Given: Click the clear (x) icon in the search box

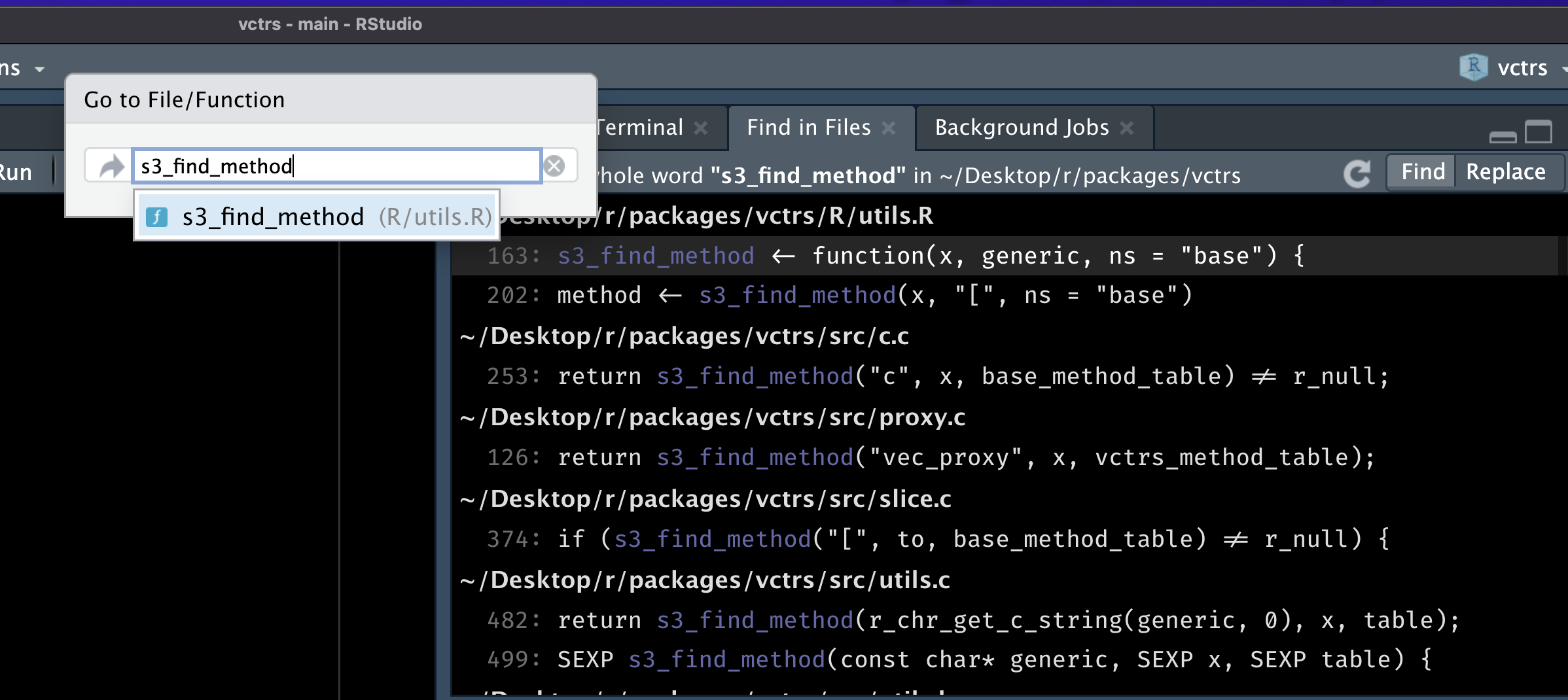Looking at the screenshot, I should tap(556, 166).
